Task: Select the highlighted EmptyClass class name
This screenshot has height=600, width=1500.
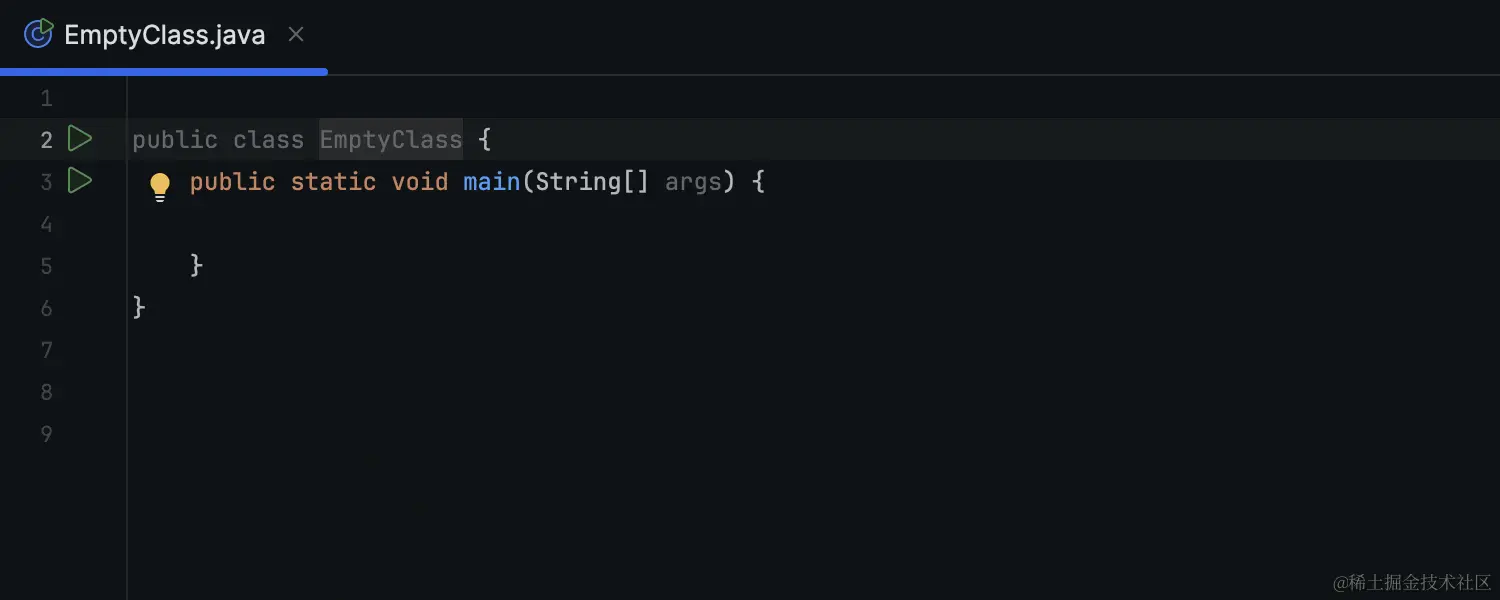Action: click(390, 139)
